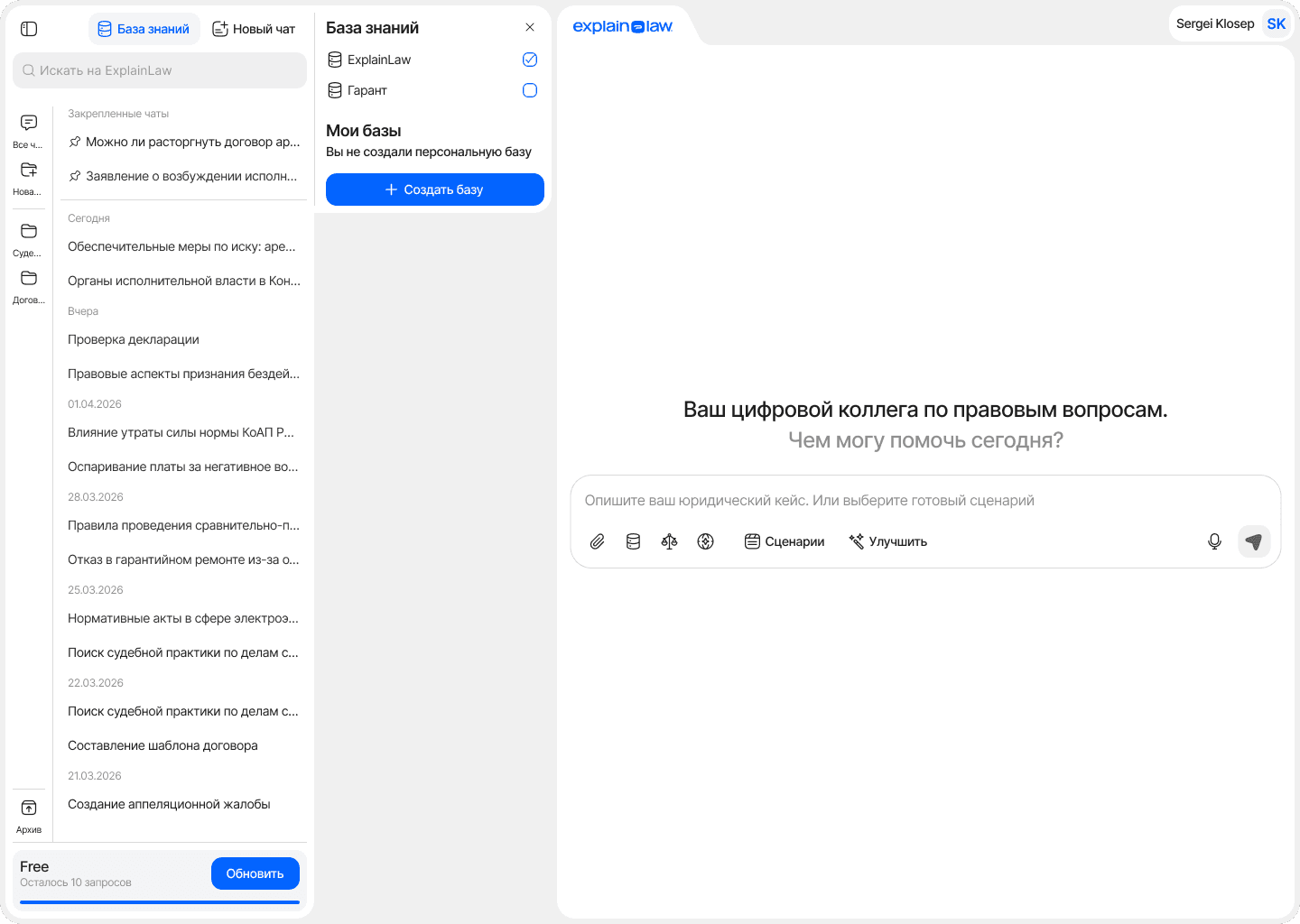Open the Проверка декларации chat

click(x=134, y=339)
